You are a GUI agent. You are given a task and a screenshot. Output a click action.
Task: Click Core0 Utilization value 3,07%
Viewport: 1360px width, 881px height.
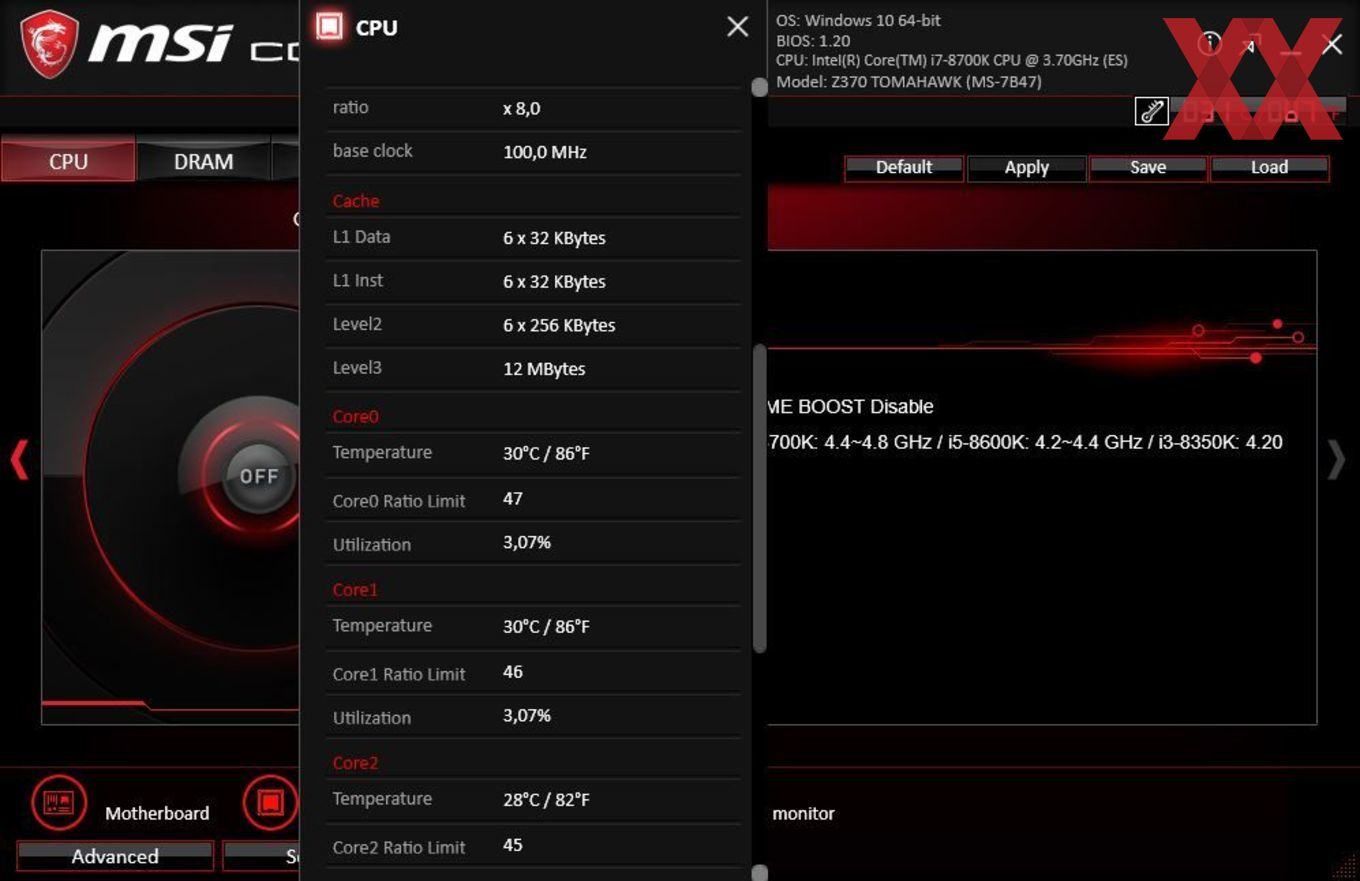[x=527, y=542]
